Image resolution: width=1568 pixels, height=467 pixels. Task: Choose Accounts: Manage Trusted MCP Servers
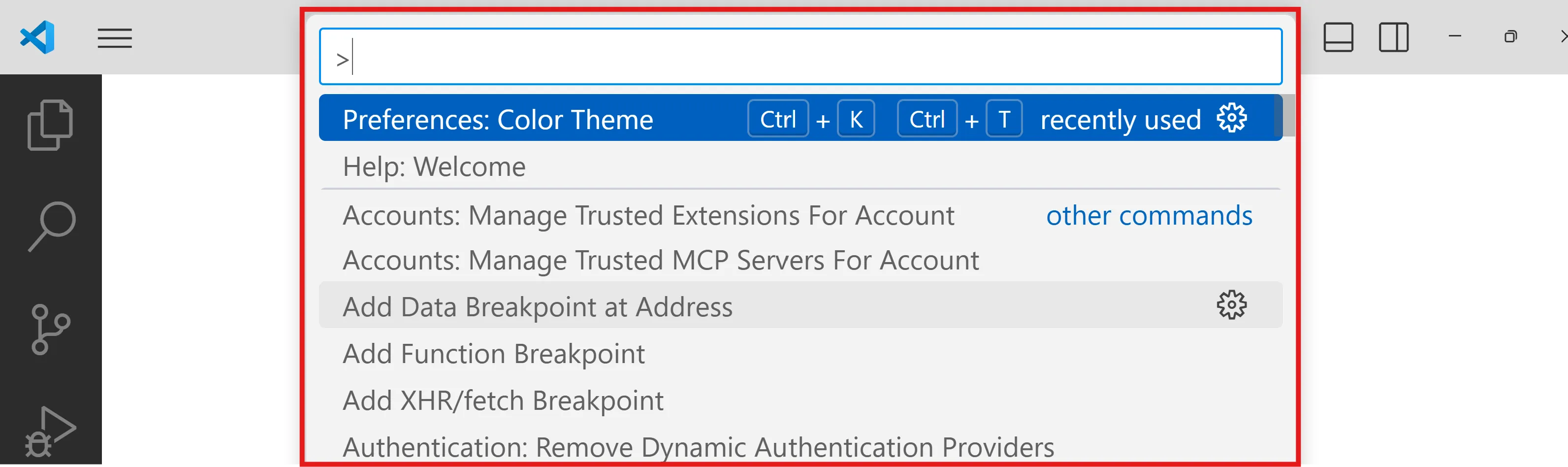(x=661, y=261)
